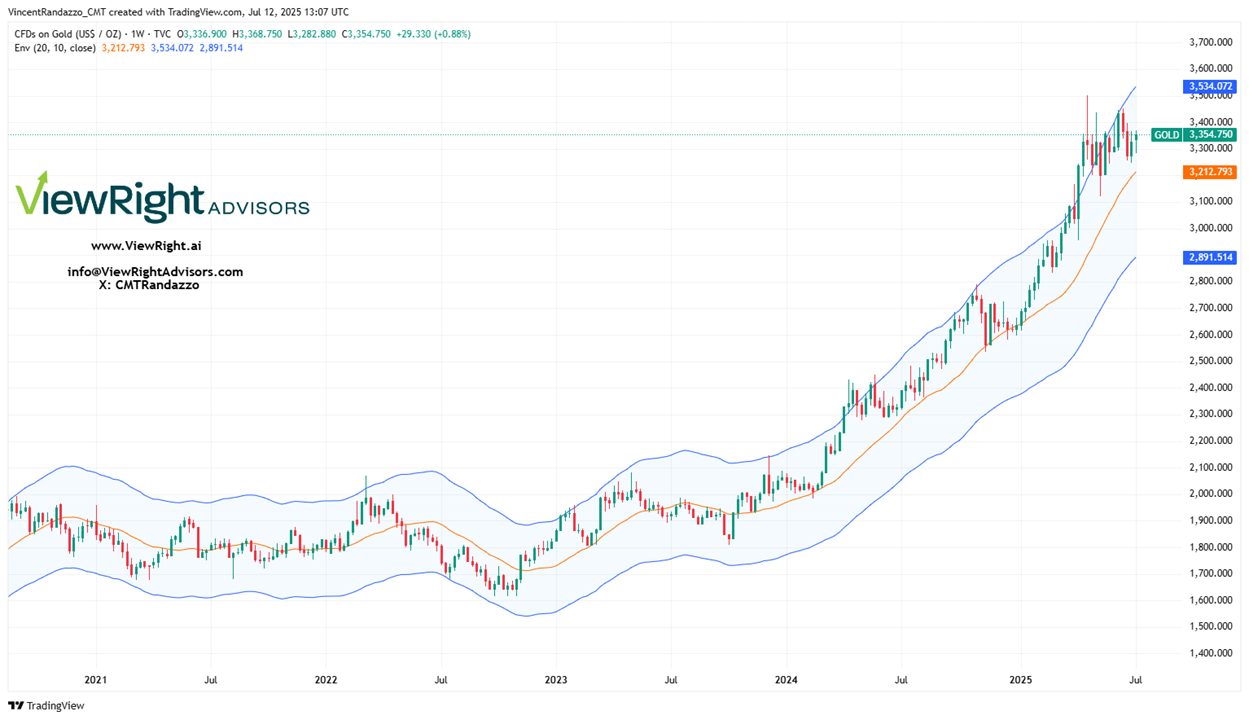
Task: Click the green GOLD symbol tag
Action: pyautogui.click(x=1166, y=135)
